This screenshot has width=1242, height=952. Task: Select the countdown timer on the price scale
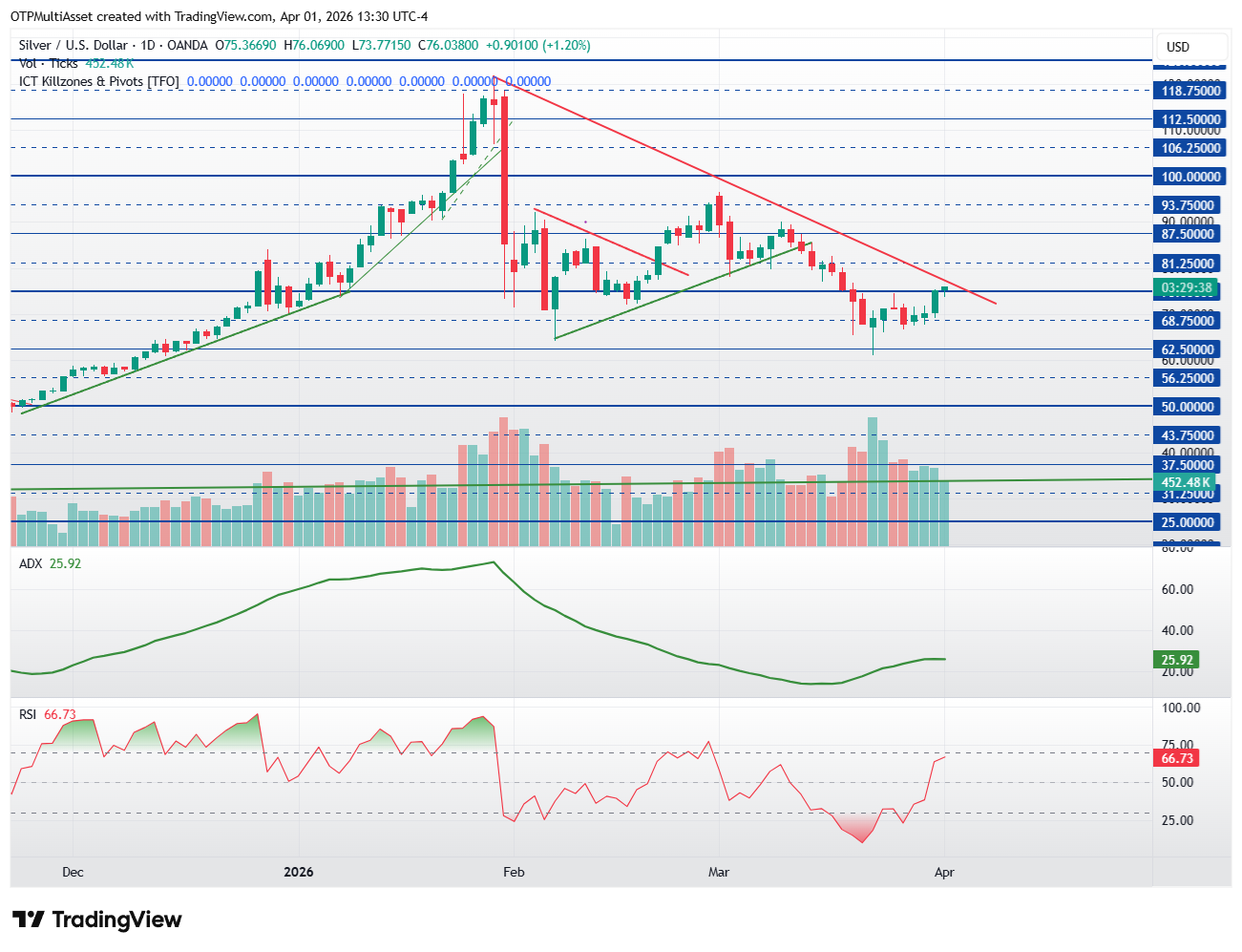pyautogui.click(x=1187, y=286)
